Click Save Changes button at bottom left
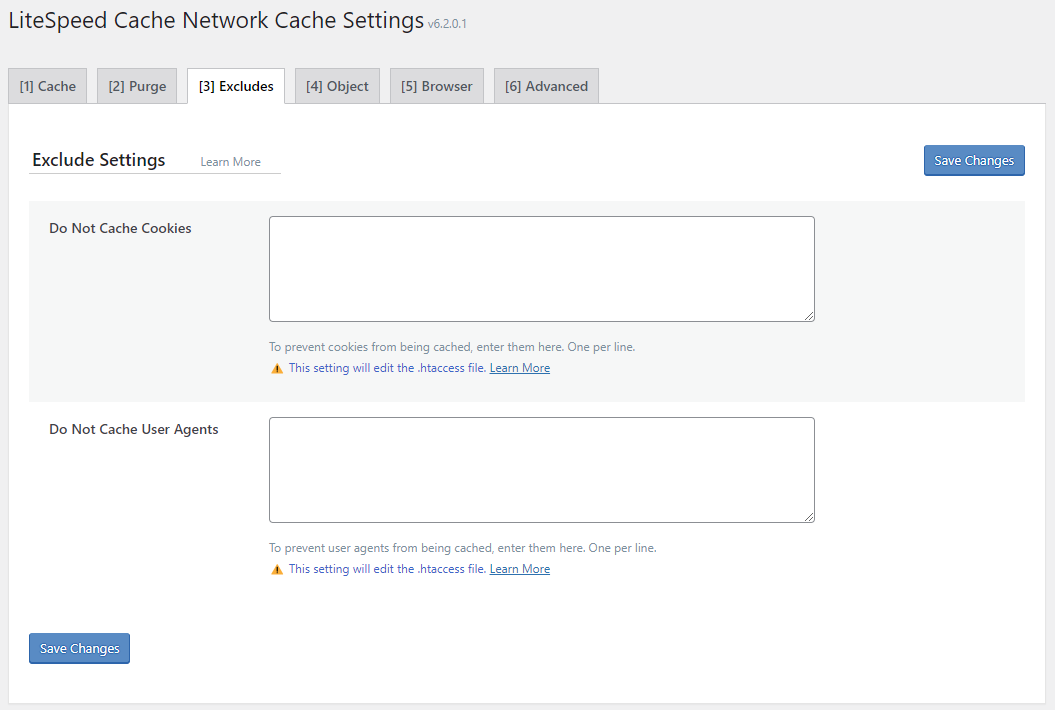This screenshot has height=710, width=1055. 79,648
